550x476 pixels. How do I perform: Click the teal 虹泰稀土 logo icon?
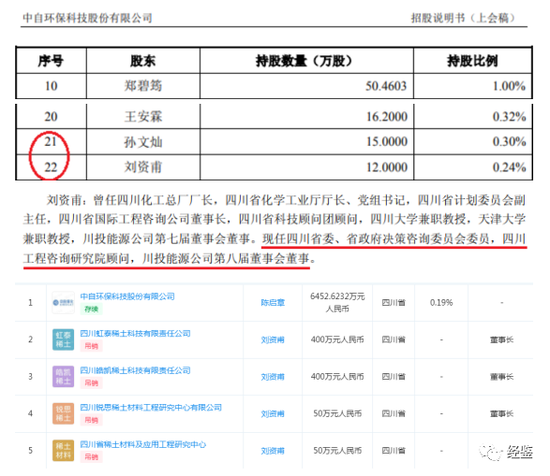pos(63,340)
